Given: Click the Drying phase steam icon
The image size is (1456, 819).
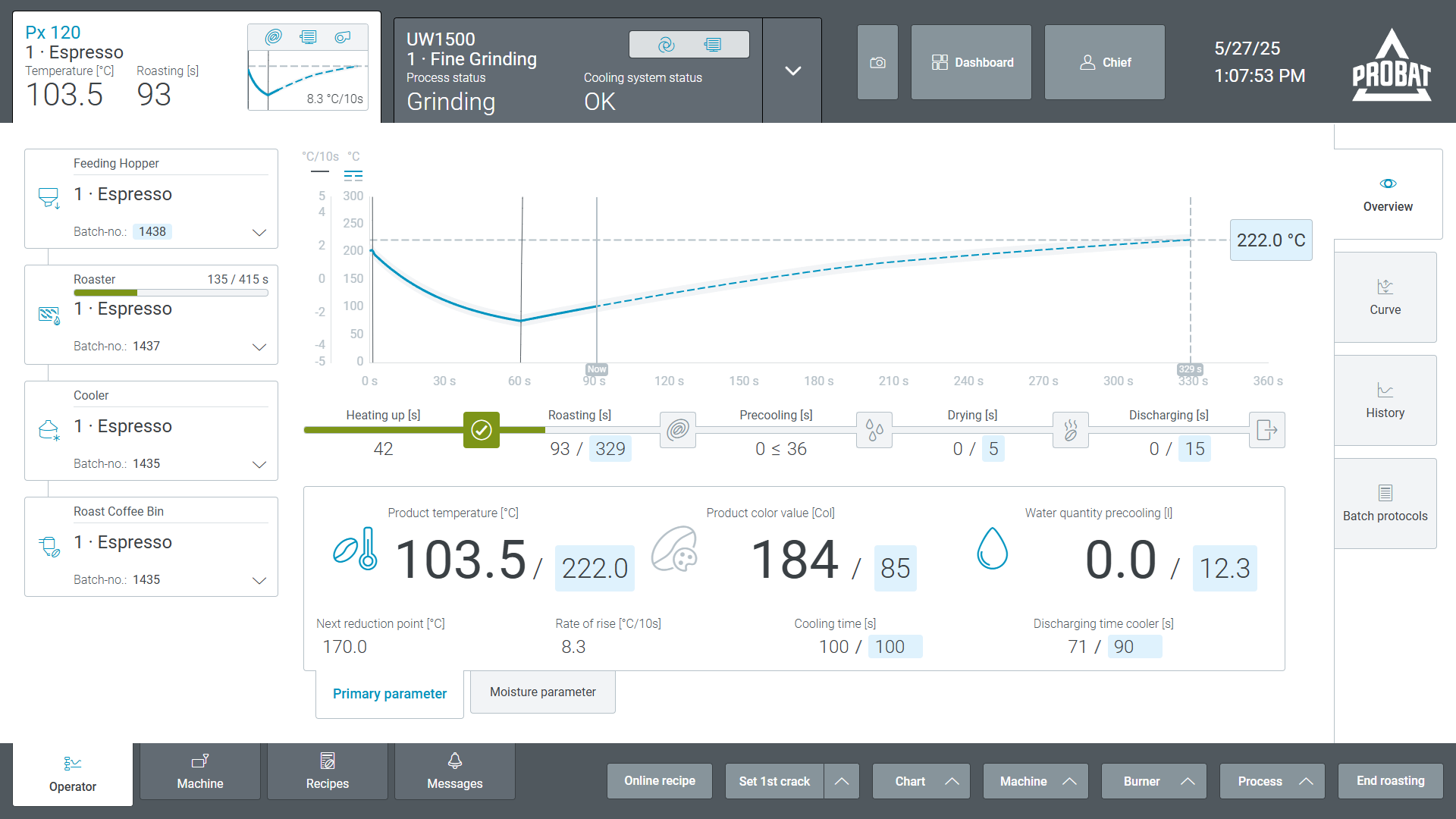Looking at the screenshot, I should [x=1071, y=430].
